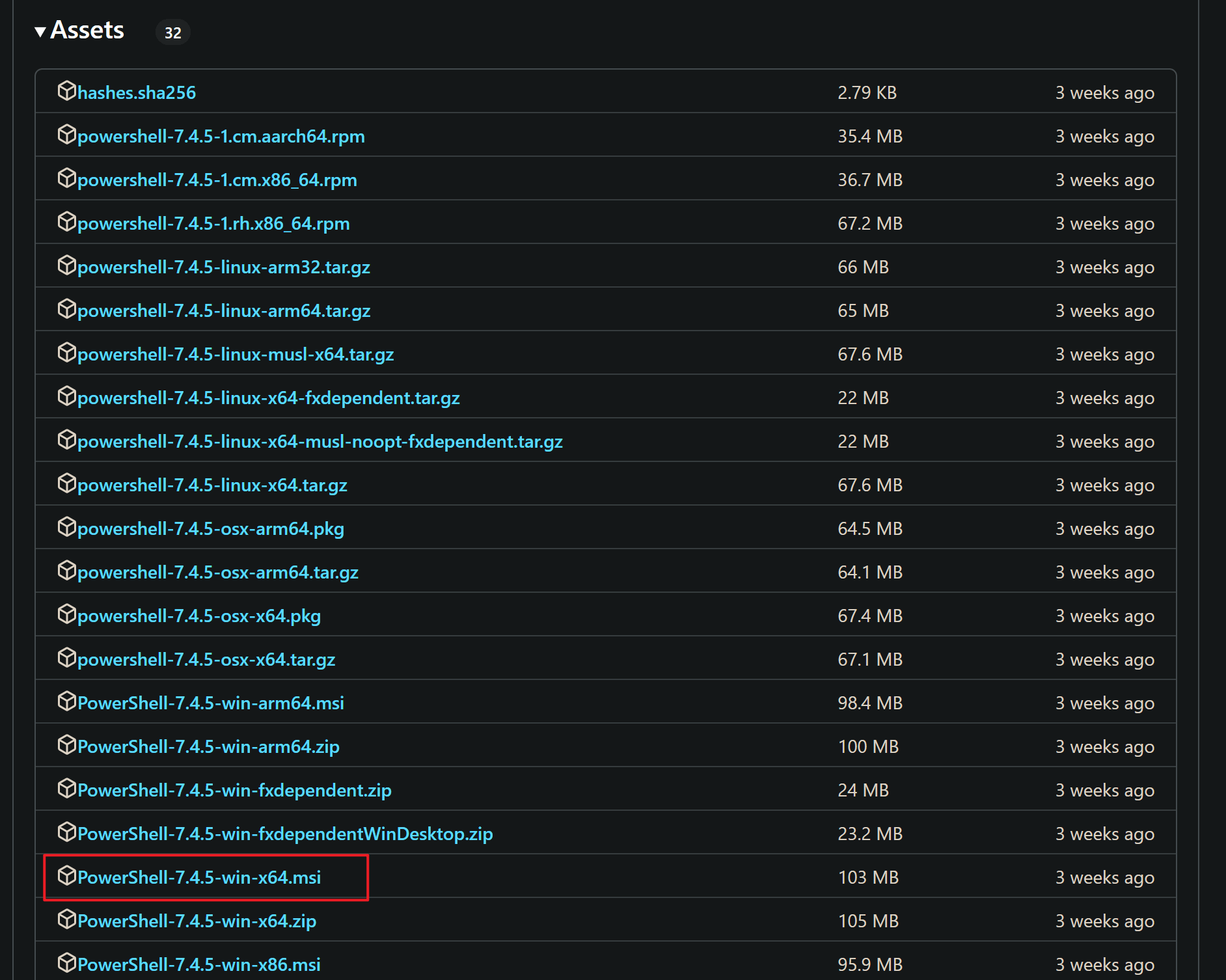Download PowerShell-7.4.5-win-arm64.msi
Viewport: 1226px width, 980px height.
(x=211, y=703)
